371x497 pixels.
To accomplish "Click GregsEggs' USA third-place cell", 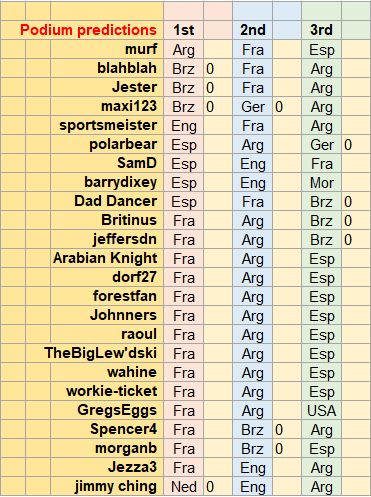I will (x=321, y=410).
